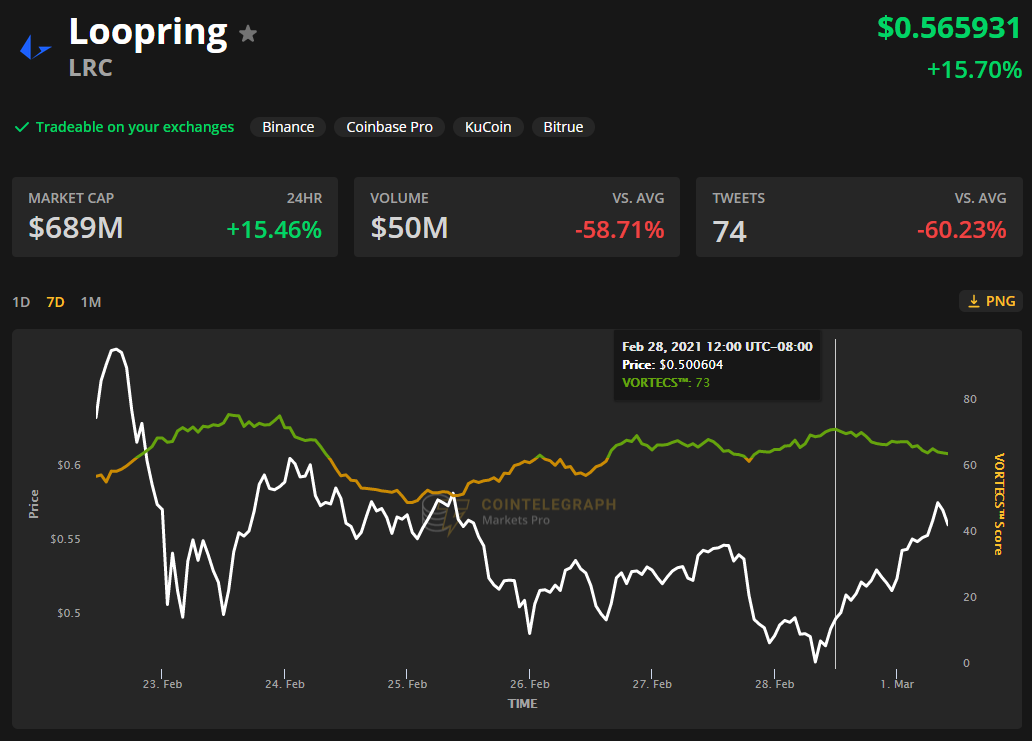Viewport: 1032px width, 741px height.
Task: Click the 23. Feb axis tick
Action: coord(163,684)
